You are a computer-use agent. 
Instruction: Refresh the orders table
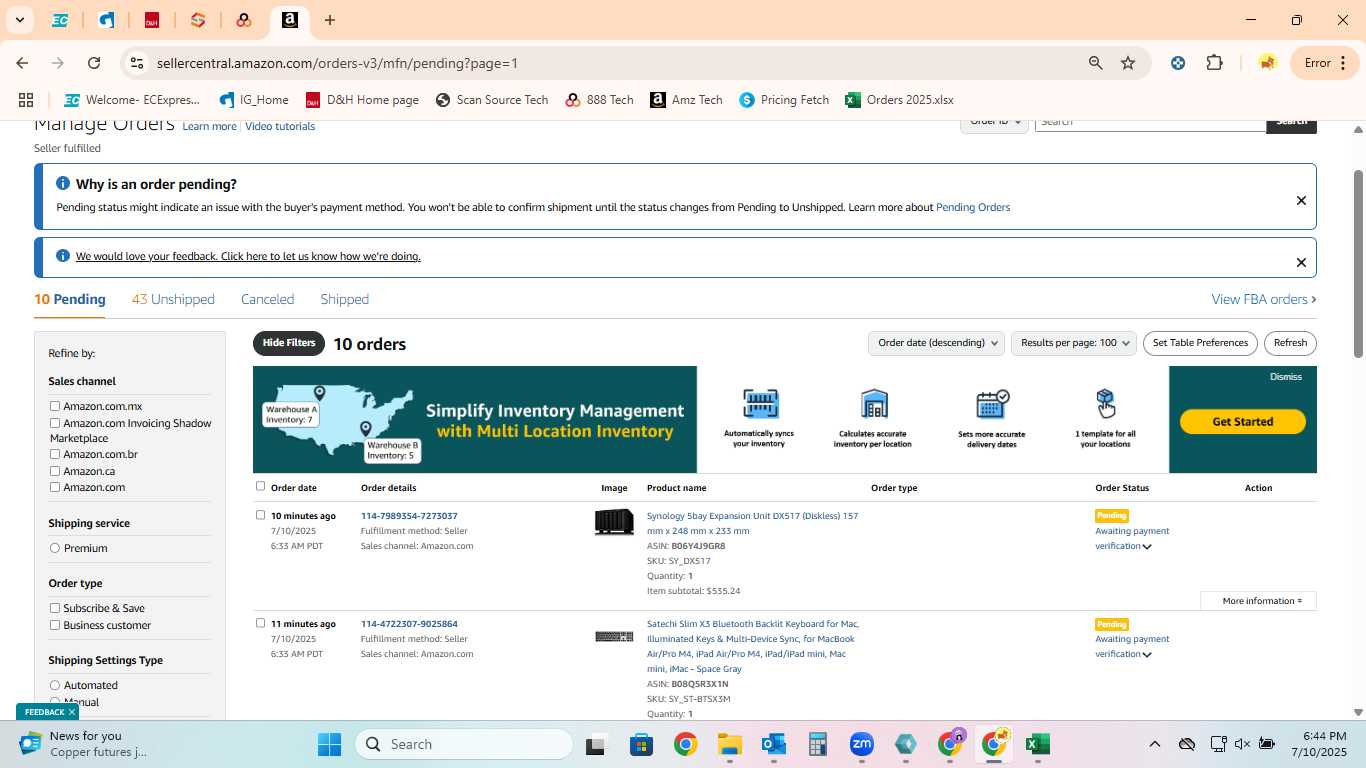pyautogui.click(x=1290, y=343)
